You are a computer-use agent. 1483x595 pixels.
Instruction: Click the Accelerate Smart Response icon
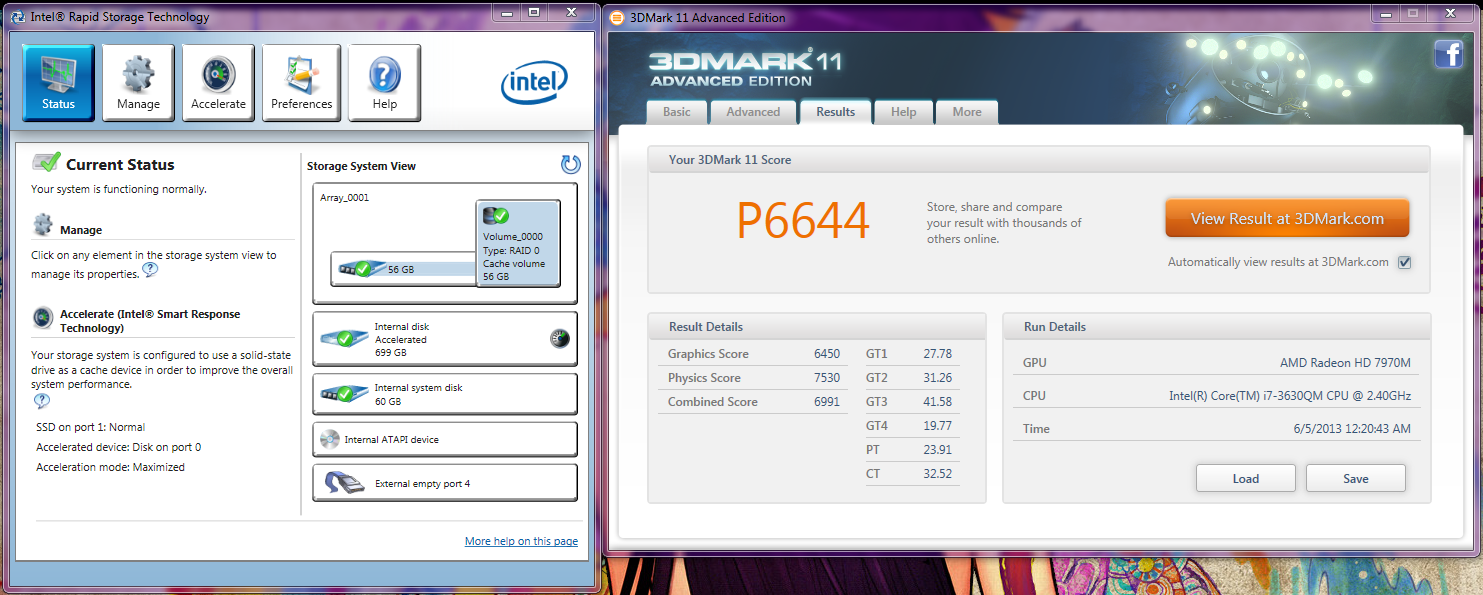(x=42, y=318)
